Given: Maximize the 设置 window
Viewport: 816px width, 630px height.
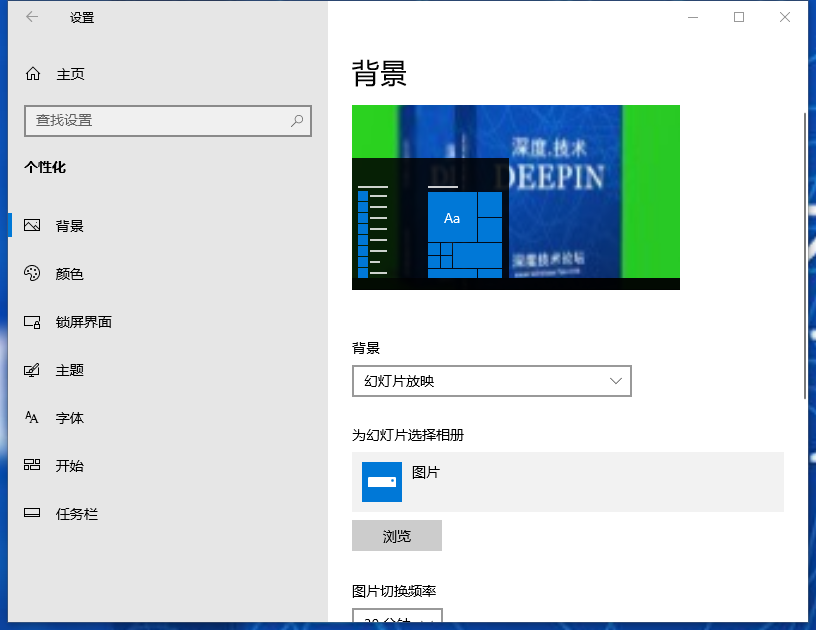Looking at the screenshot, I should 739,17.
